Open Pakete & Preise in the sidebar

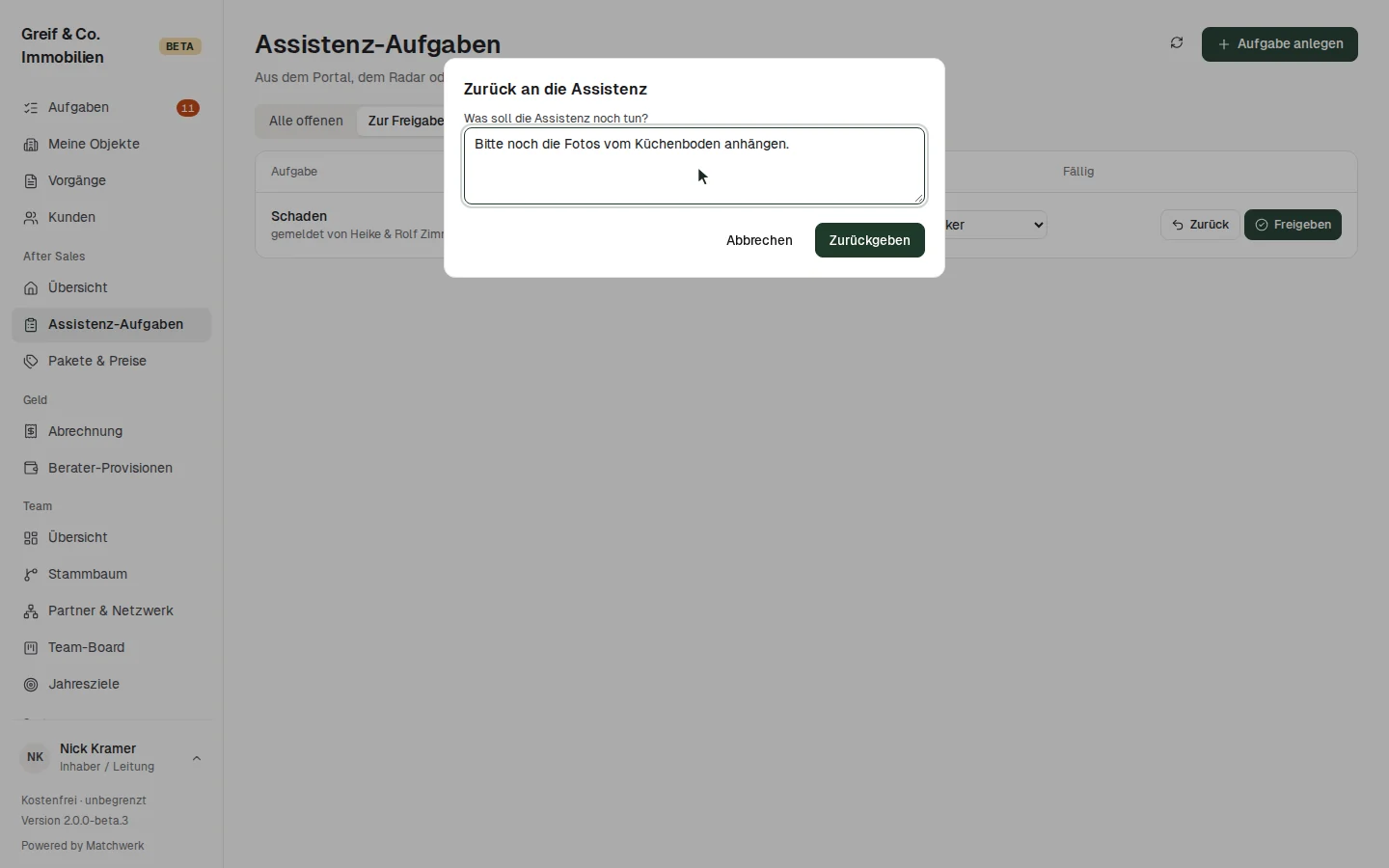111,362
